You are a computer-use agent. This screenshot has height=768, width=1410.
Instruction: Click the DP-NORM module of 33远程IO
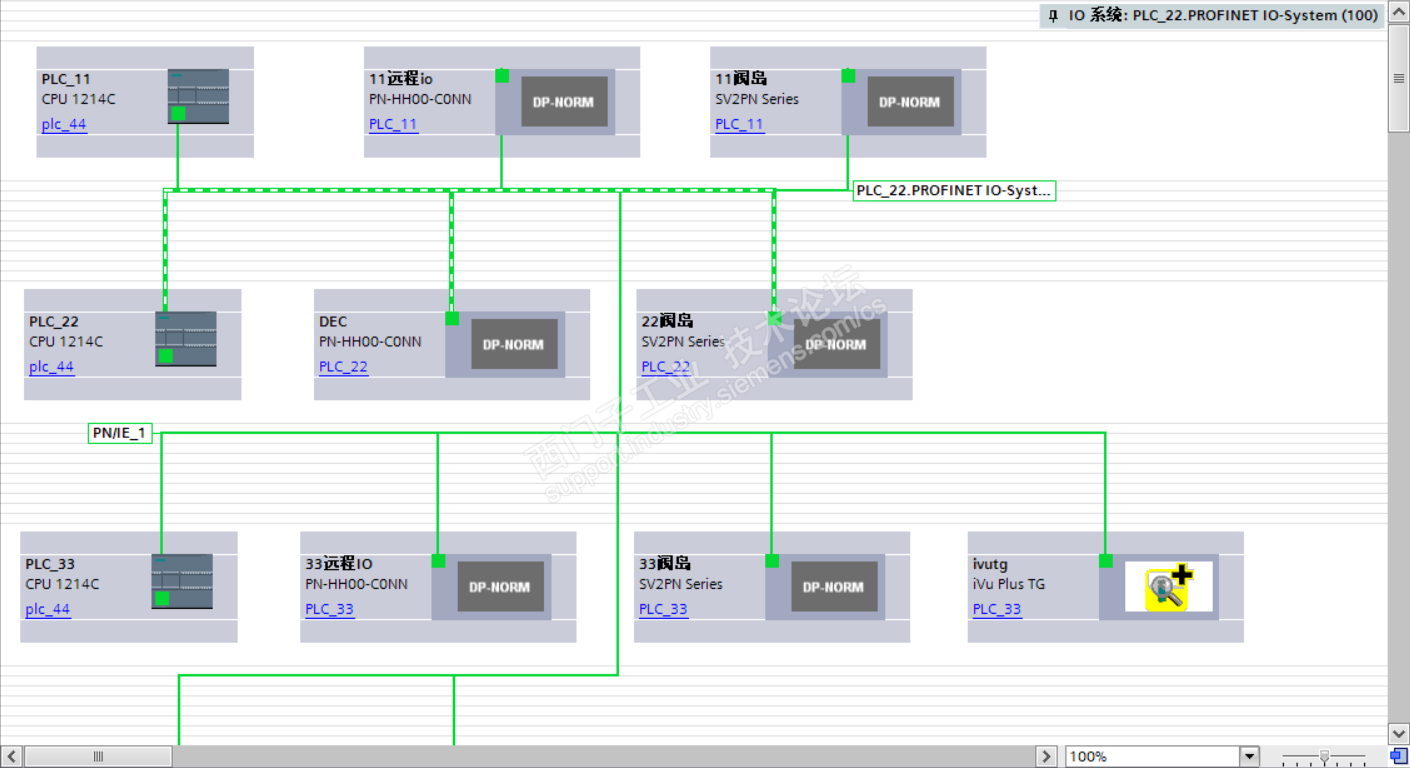coord(500,587)
